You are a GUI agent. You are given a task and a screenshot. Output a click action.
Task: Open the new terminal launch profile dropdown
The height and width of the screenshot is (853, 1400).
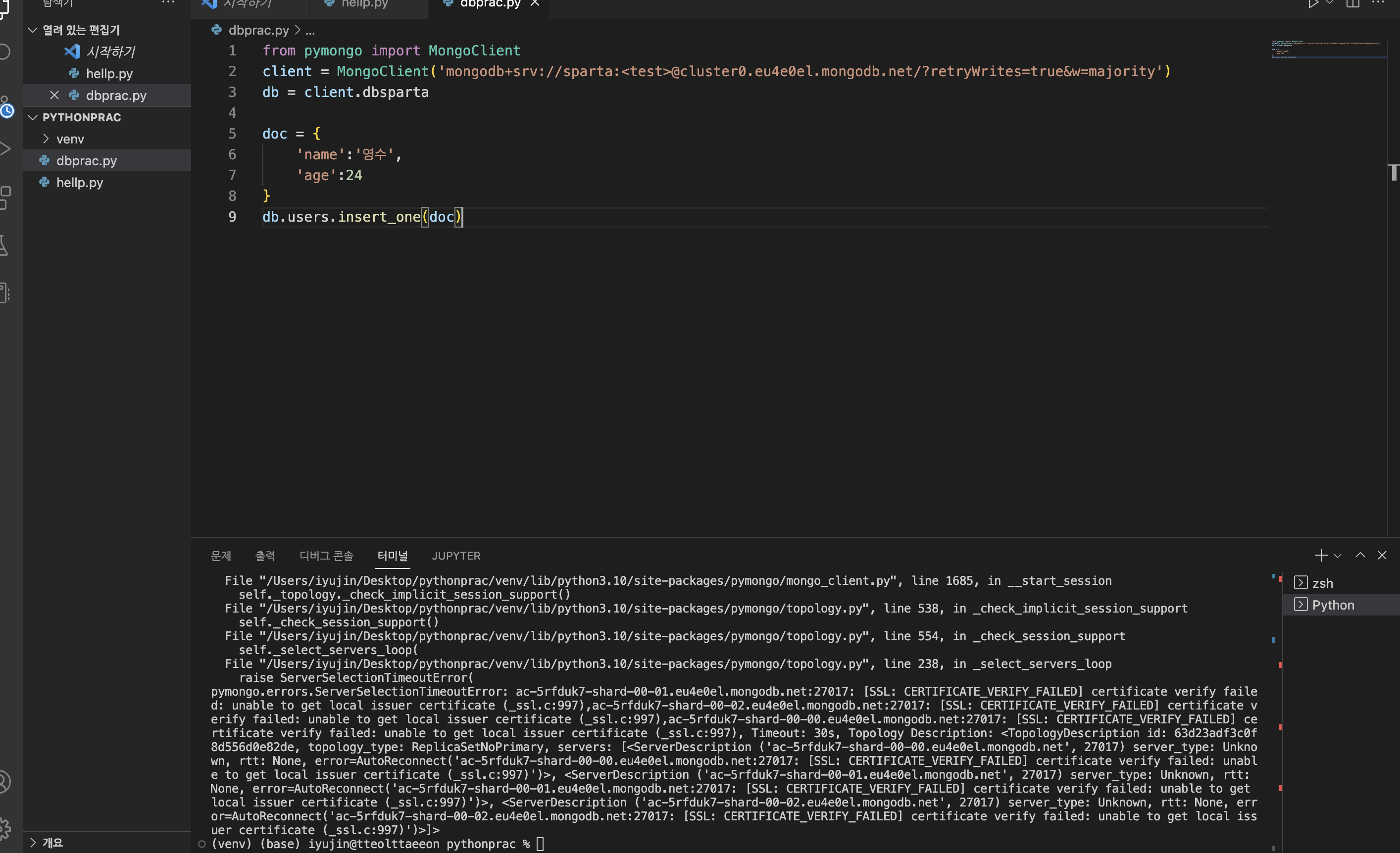(1338, 556)
